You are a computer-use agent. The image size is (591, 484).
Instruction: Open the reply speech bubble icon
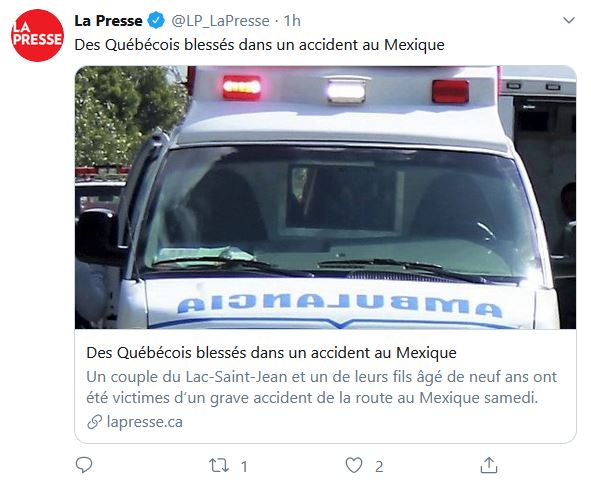tap(84, 465)
